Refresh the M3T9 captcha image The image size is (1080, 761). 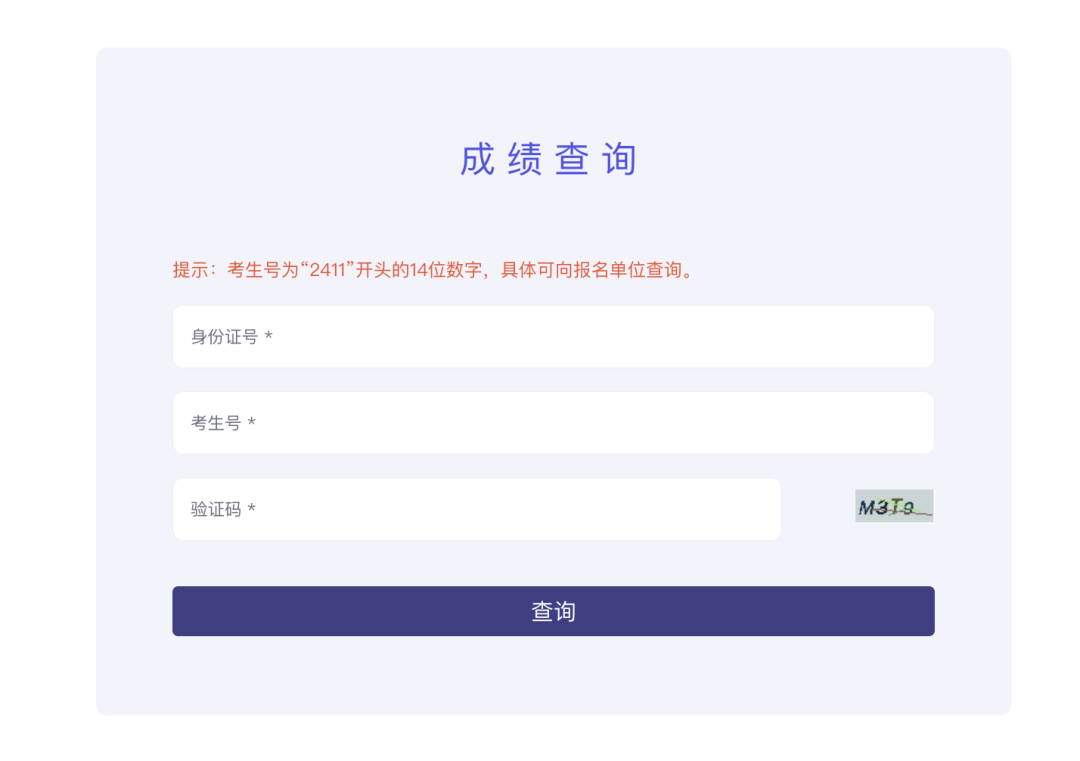894,506
